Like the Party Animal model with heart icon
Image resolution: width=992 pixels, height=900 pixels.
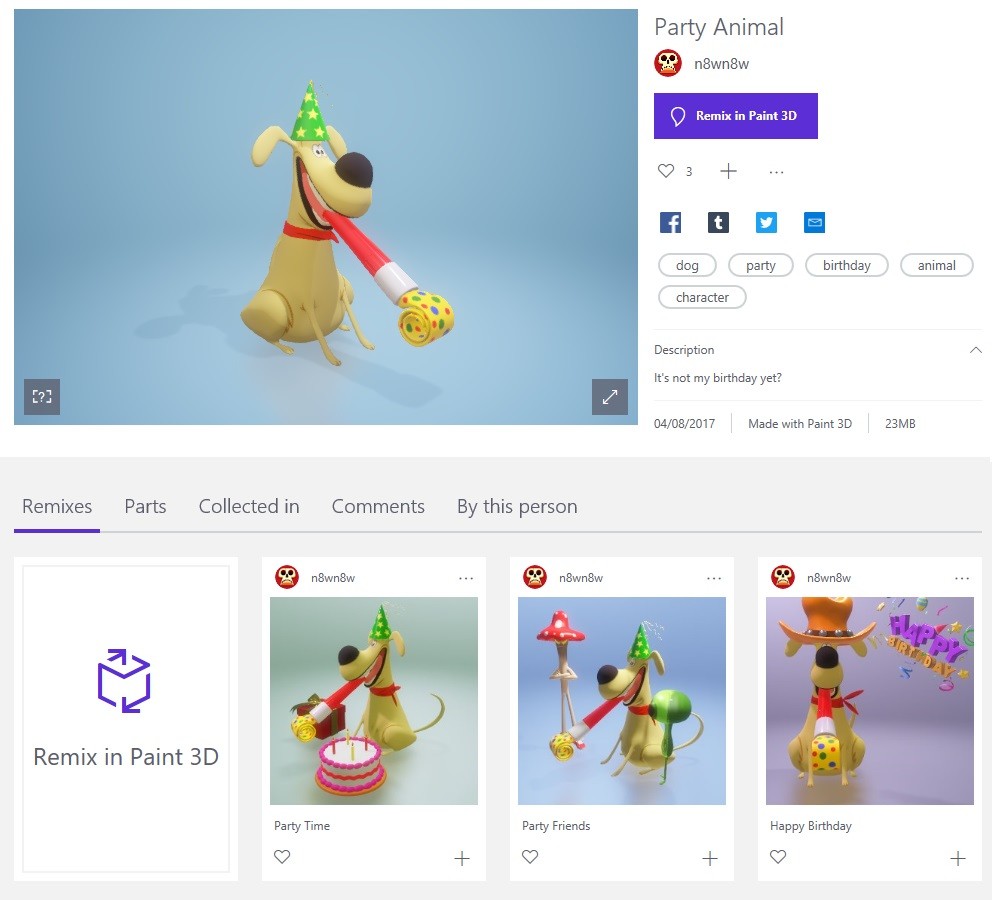[666, 171]
